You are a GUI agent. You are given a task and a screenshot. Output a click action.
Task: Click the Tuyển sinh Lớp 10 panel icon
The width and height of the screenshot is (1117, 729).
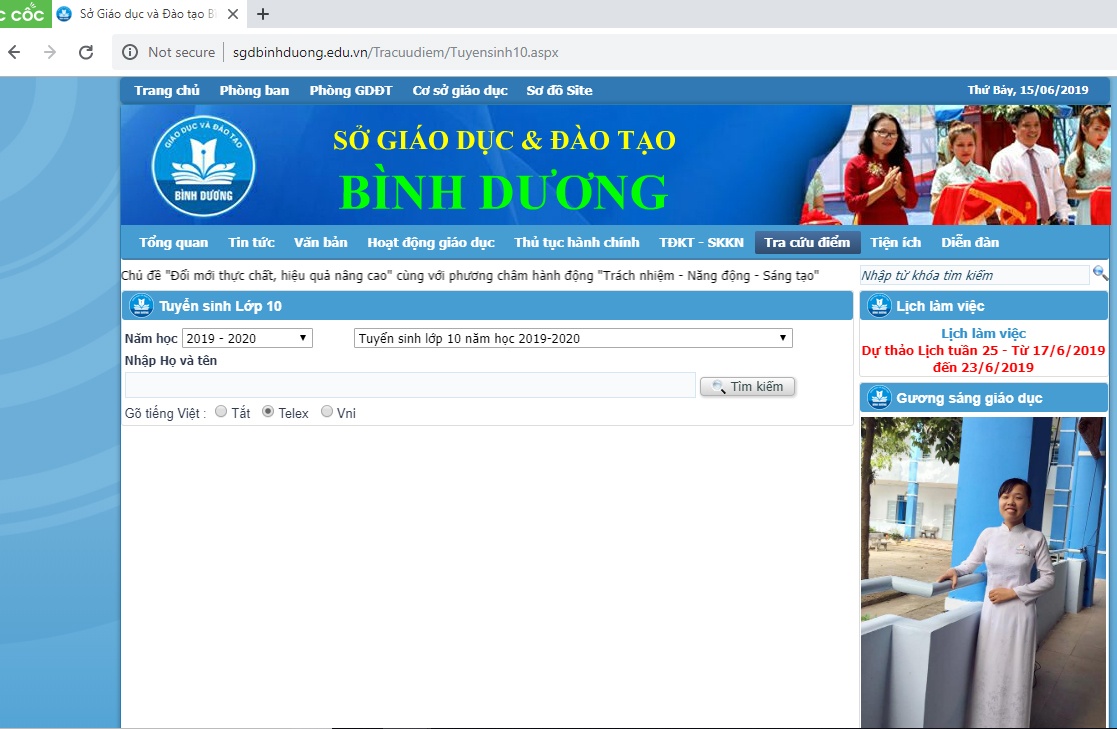click(141, 306)
